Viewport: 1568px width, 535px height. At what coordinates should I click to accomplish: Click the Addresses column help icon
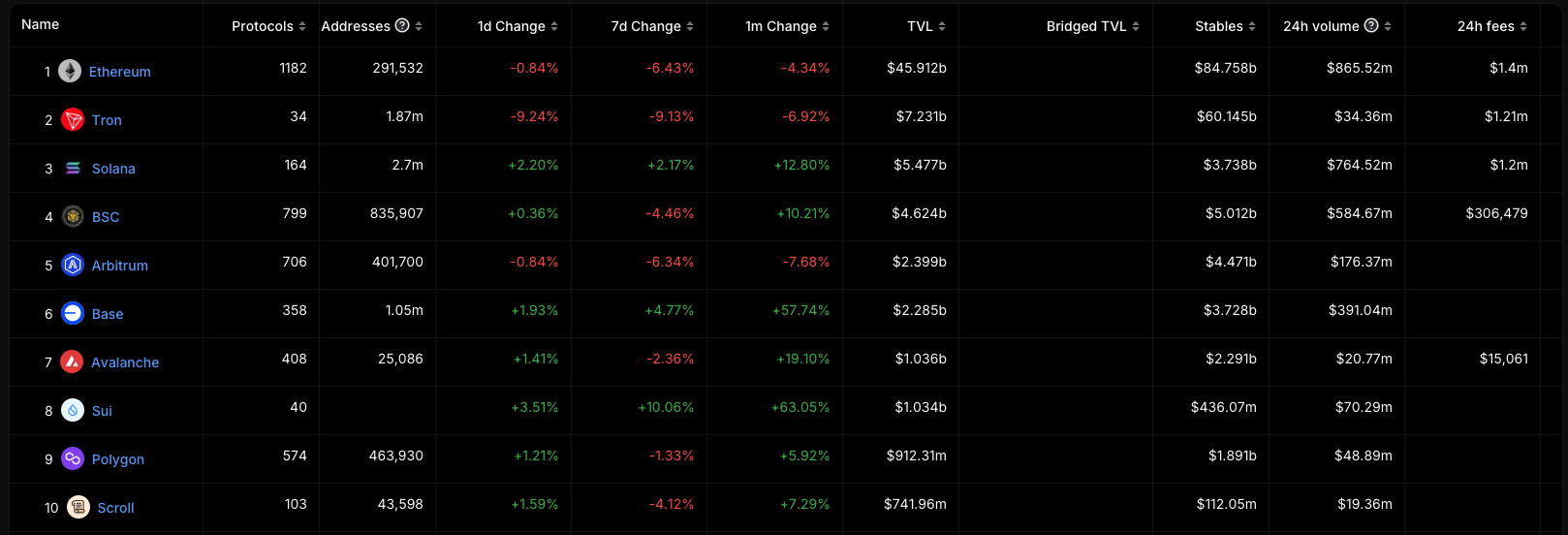[402, 26]
